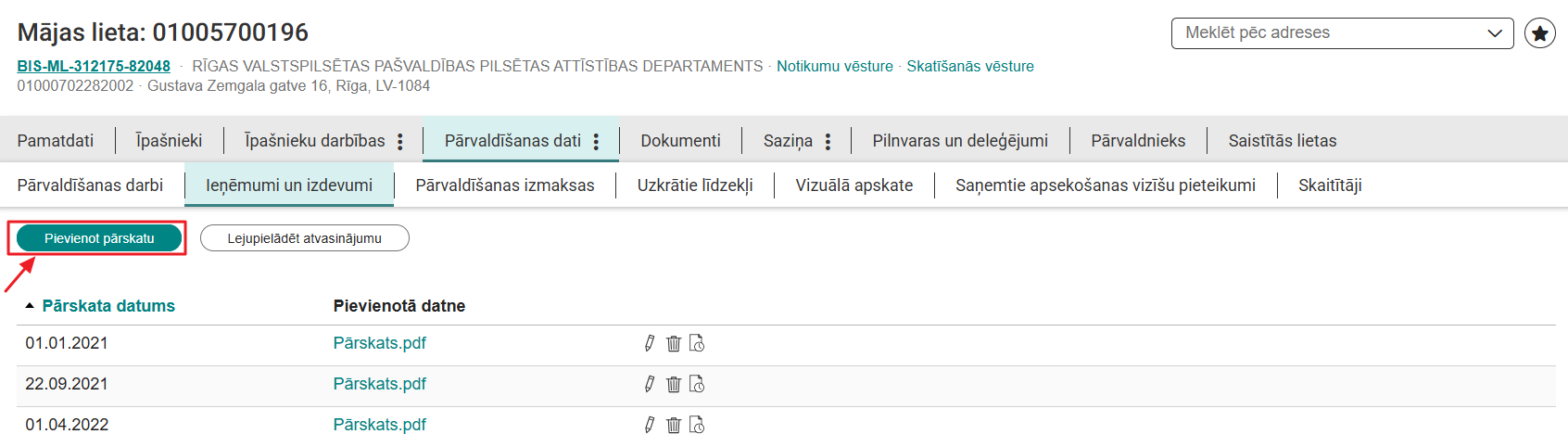Select the Ieņēmumi un izdevumi subtab
The width and height of the screenshot is (1568, 447).
tap(289, 185)
